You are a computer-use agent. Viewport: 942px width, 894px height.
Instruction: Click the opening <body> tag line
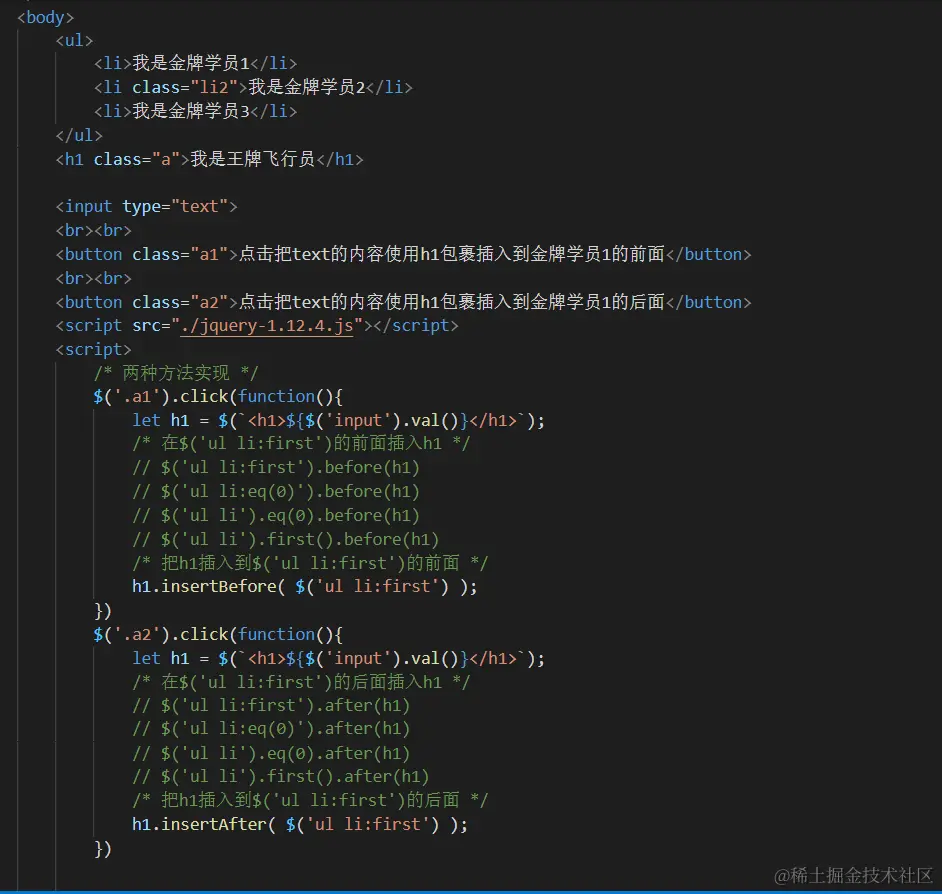point(45,17)
